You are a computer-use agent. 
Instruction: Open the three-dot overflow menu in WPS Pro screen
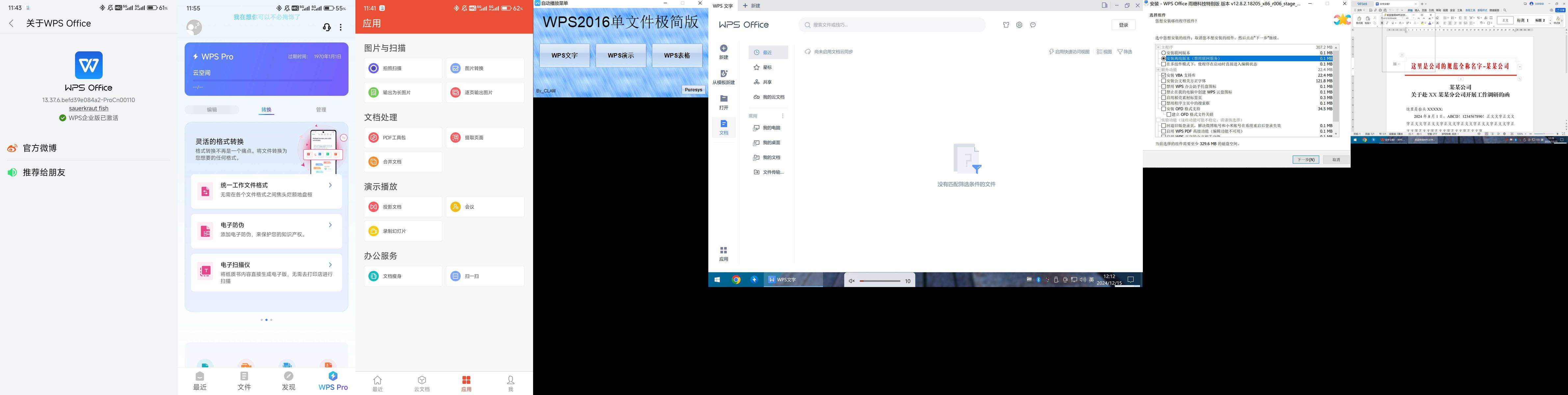tap(341, 27)
